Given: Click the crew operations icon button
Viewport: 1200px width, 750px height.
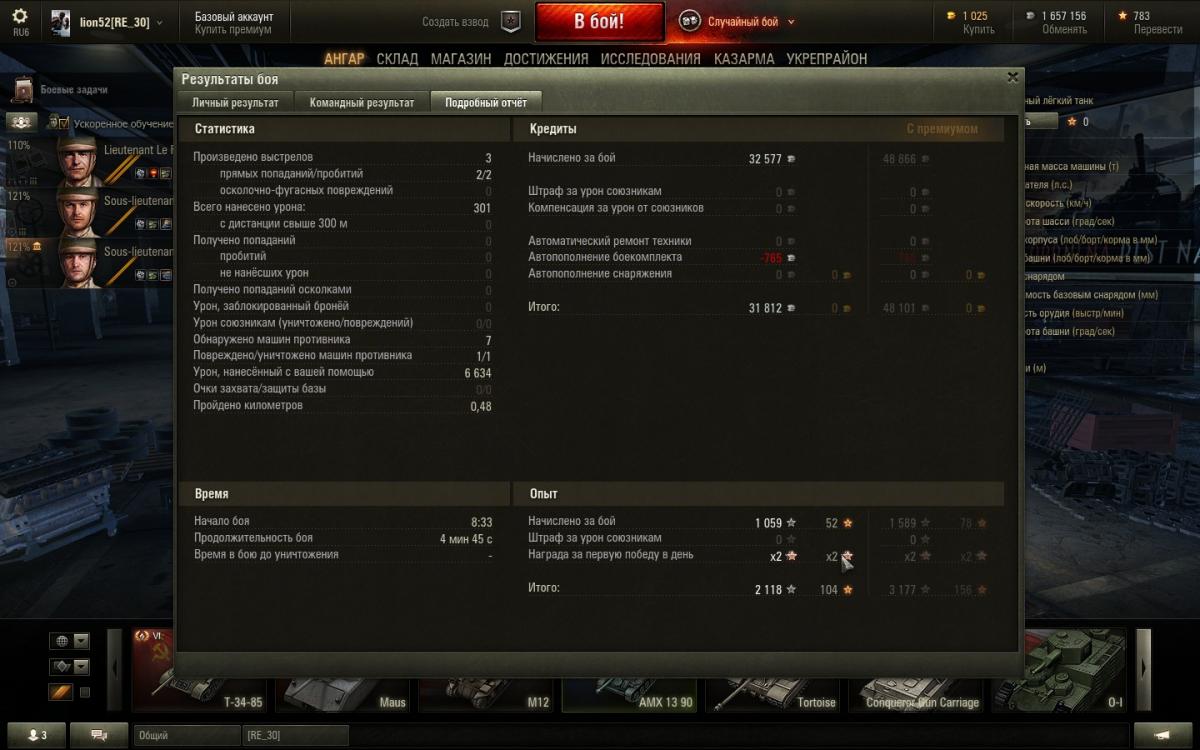Looking at the screenshot, I should coord(22,122).
